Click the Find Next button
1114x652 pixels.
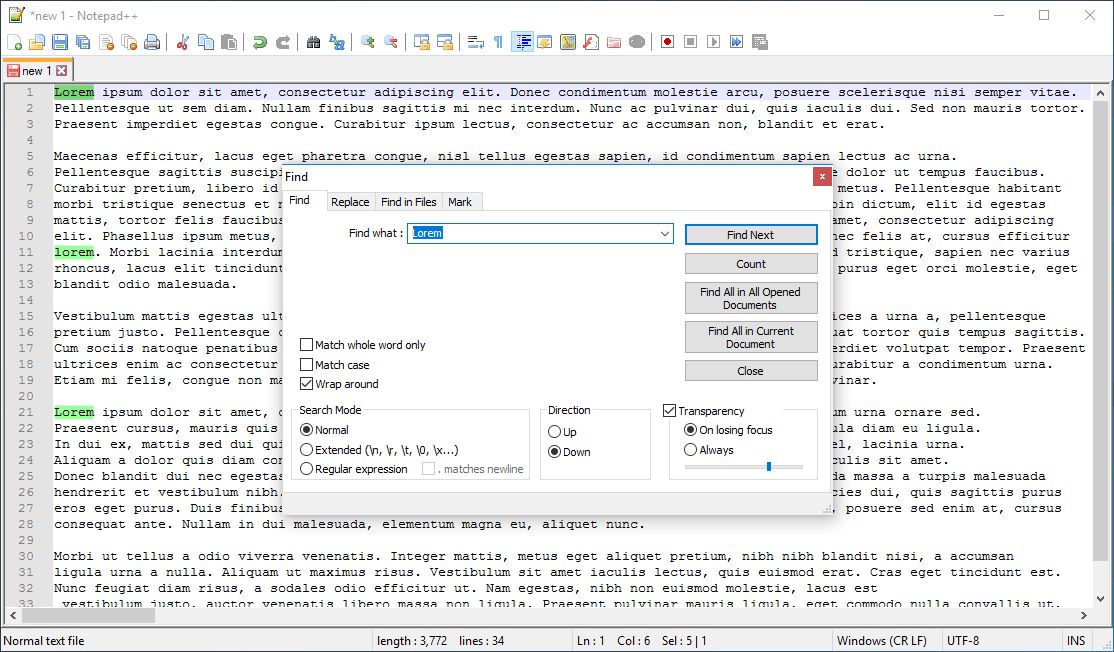pos(751,235)
